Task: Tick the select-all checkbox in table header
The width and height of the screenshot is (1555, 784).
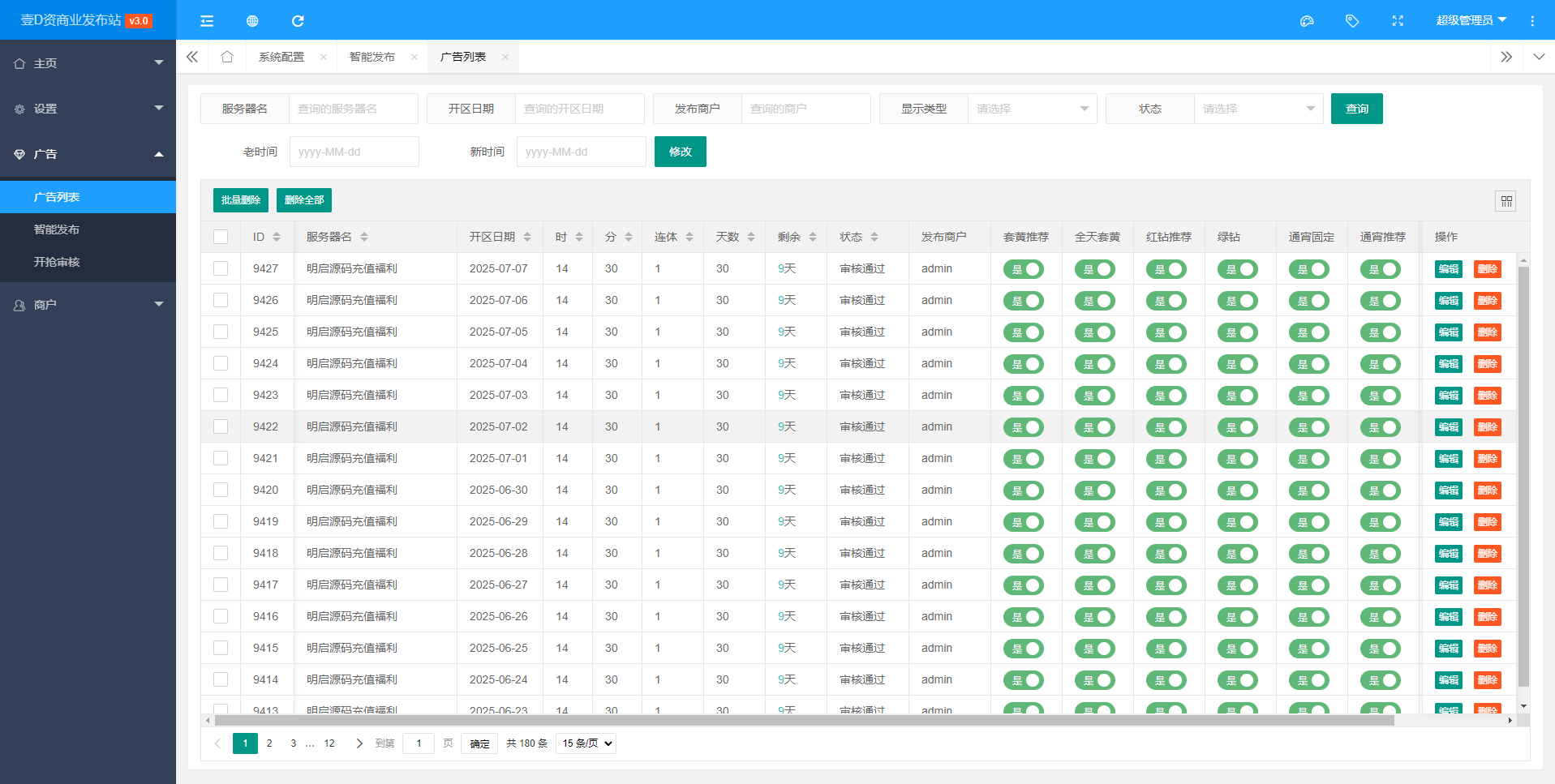Action: (221, 237)
